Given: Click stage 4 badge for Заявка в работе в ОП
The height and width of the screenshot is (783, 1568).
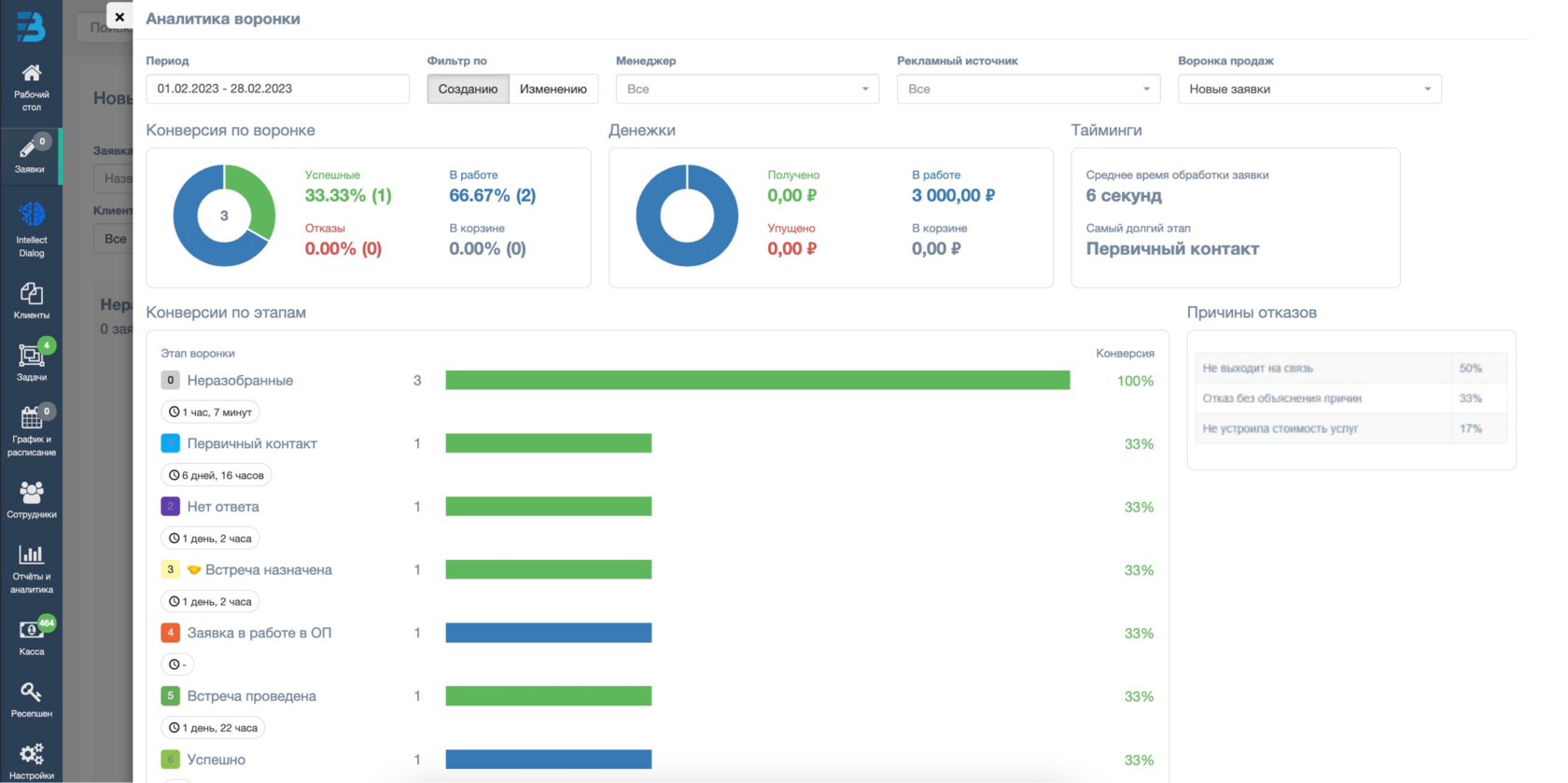Looking at the screenshot, I should click(x=170, y=633).
